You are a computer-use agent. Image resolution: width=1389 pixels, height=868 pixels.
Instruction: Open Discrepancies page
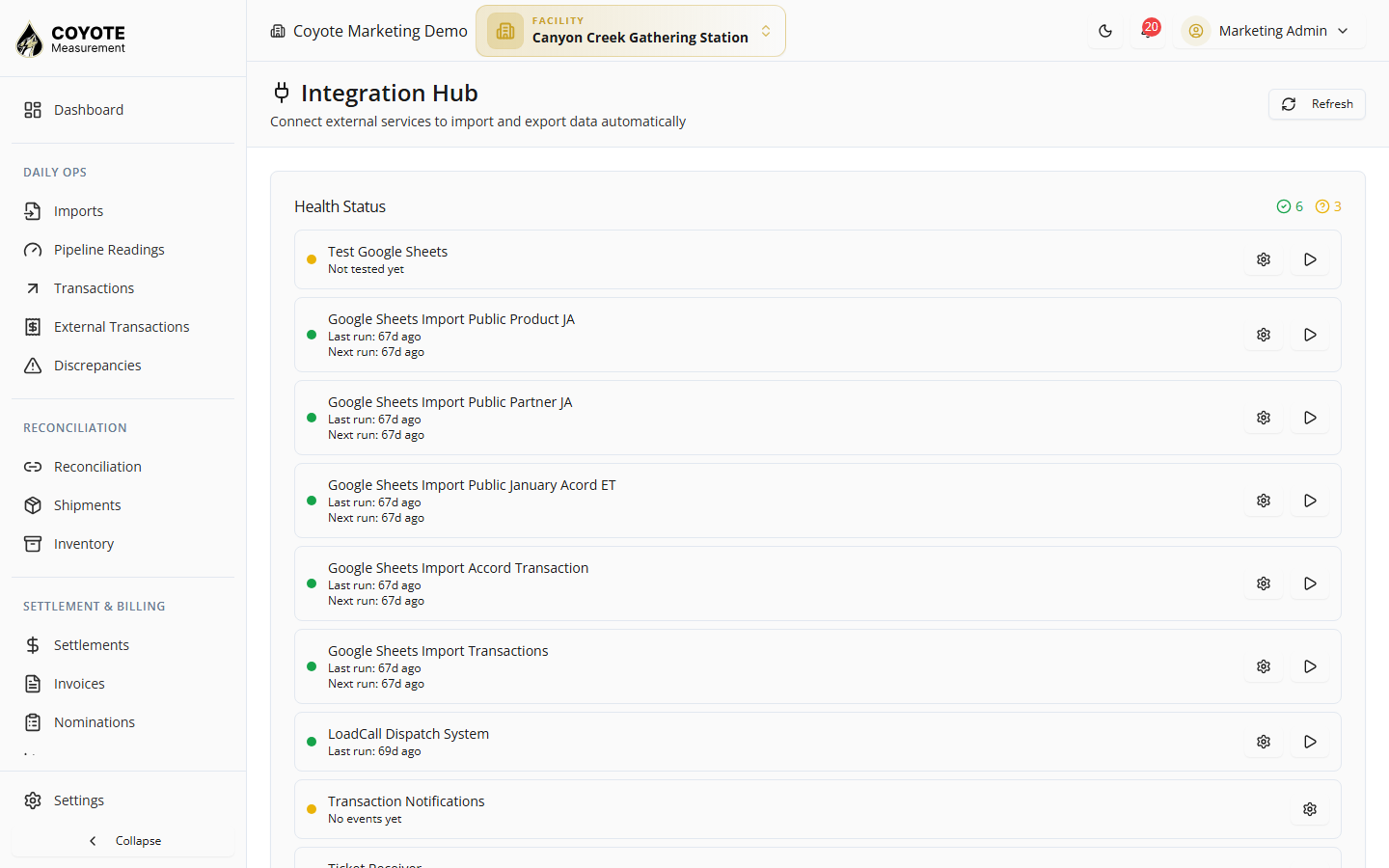click(123, 366)
